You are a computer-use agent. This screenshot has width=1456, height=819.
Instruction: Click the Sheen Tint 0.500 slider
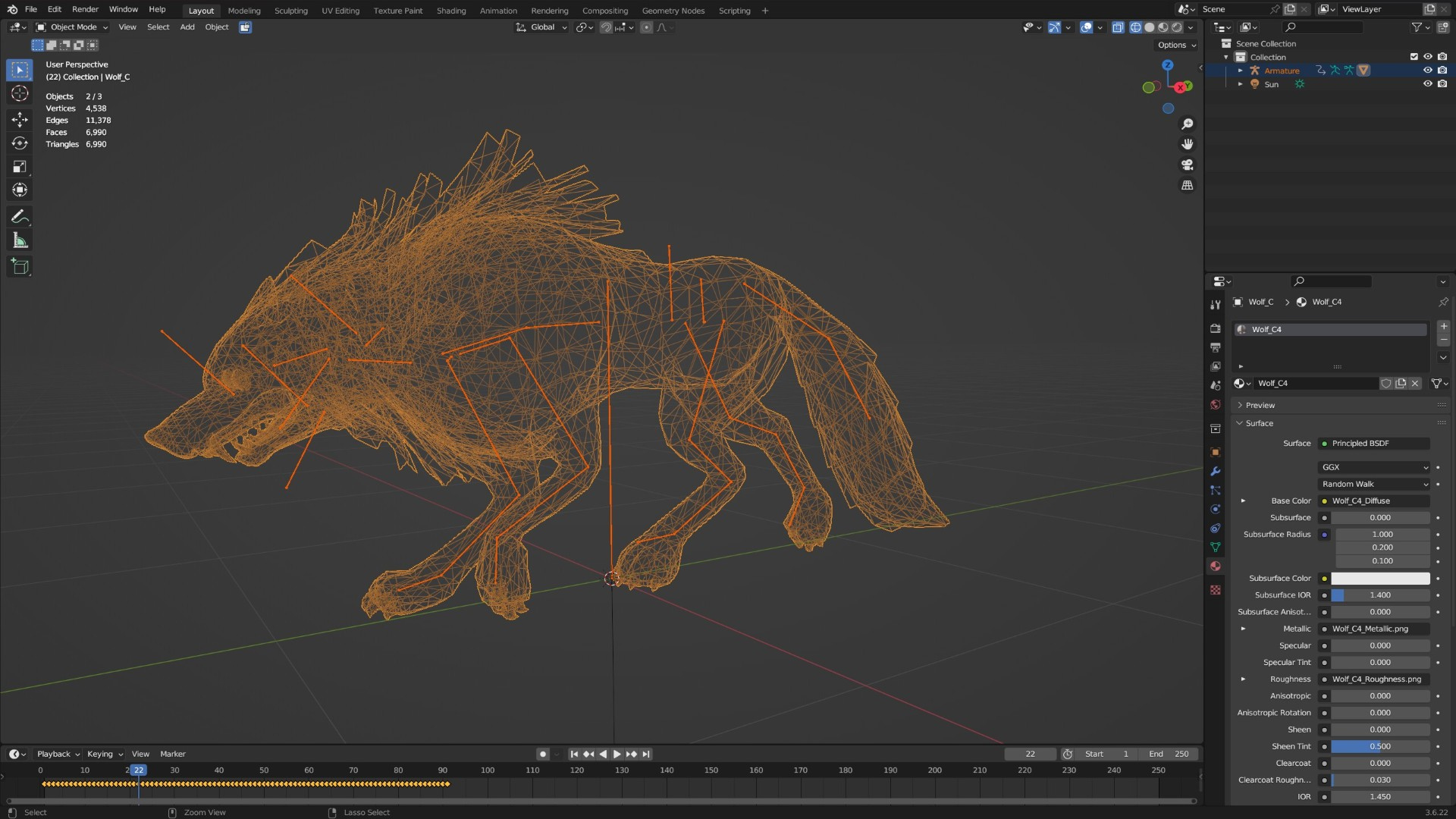coord(1380,747)
